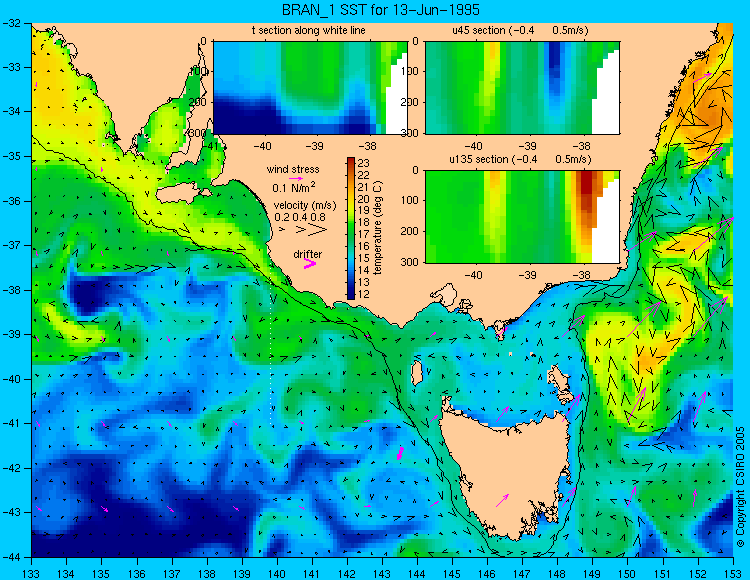Click longitude label 147 on bottom axis
The width and height of the screenshot is (750, 580).
click(522, 574)
